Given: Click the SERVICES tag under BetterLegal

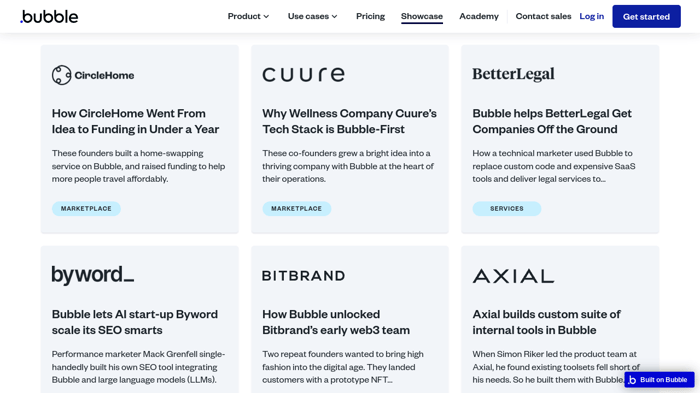Looking at the screenshot, I should [507, 209].
